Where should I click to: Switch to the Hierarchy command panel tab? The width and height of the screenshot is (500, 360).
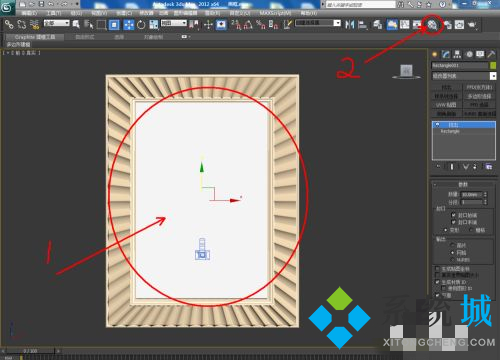457,54
